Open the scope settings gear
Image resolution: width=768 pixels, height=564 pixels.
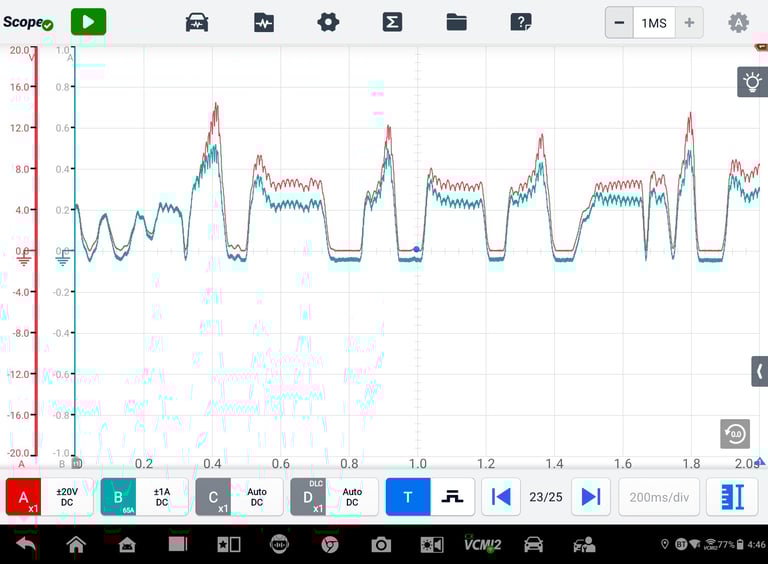328,22
